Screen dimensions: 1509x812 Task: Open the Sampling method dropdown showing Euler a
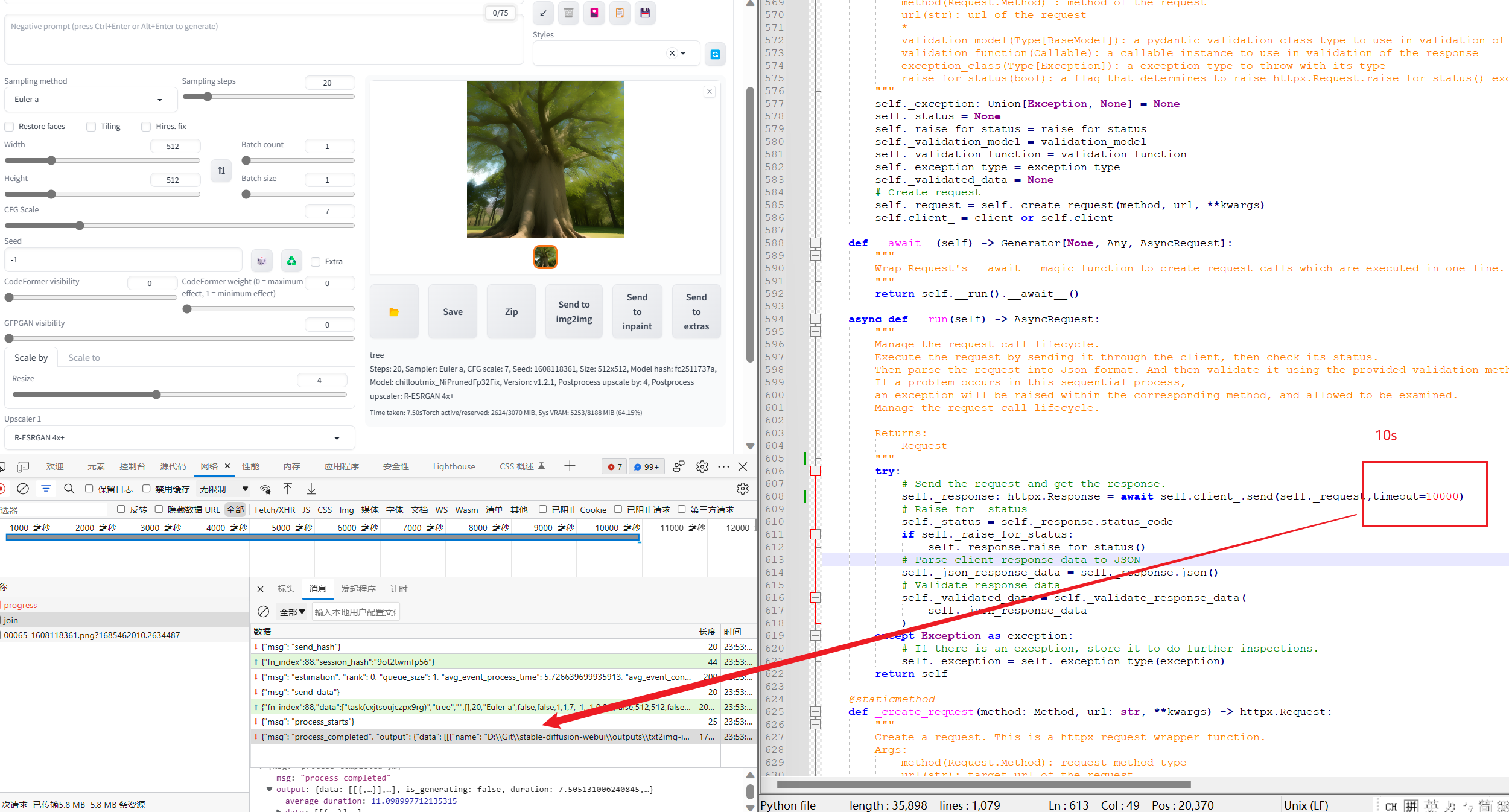(x=90, y=99)
